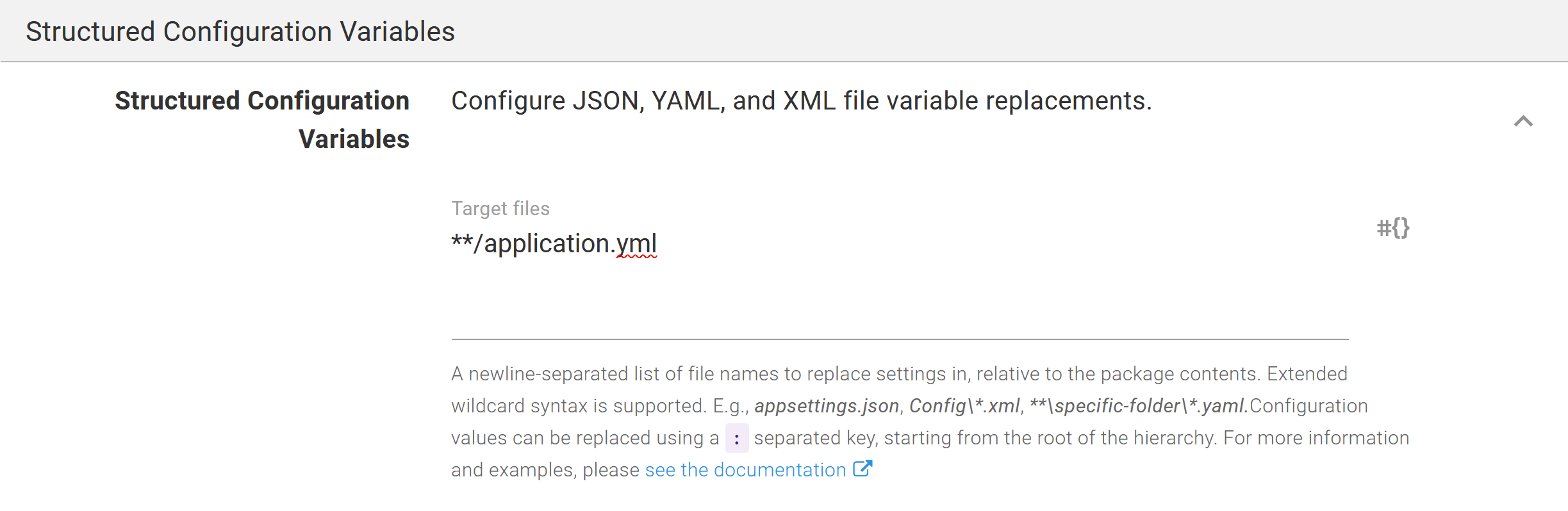Click the word "application" in the Target files value

click(x=547, y=244)
